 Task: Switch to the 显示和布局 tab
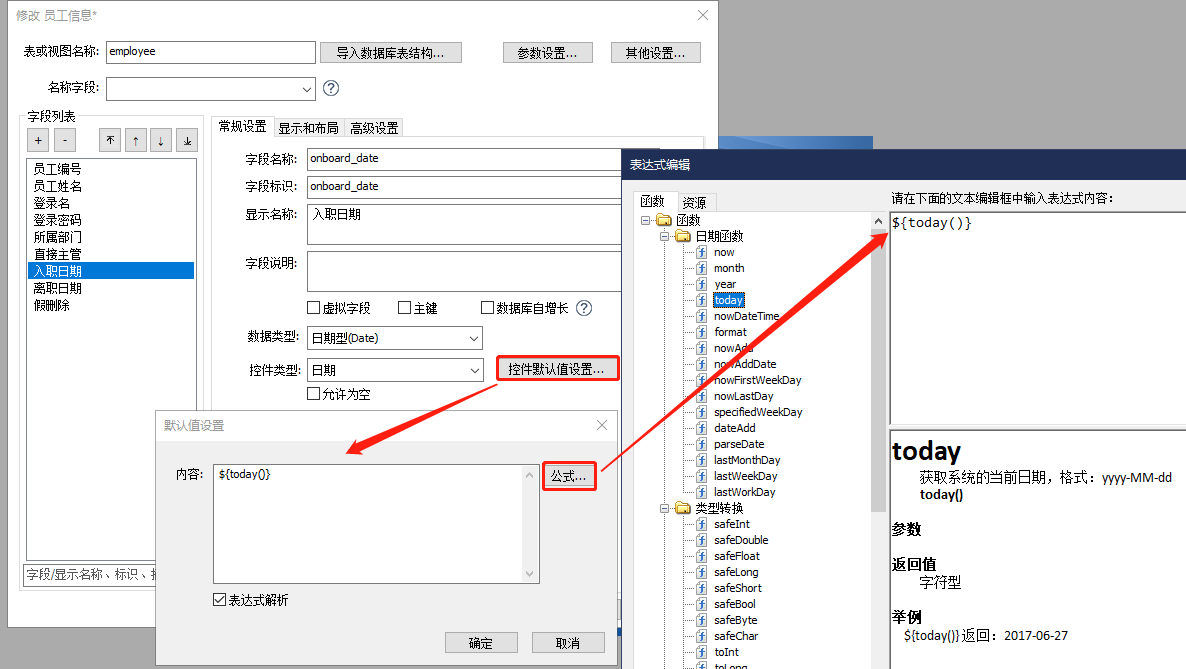308,128
